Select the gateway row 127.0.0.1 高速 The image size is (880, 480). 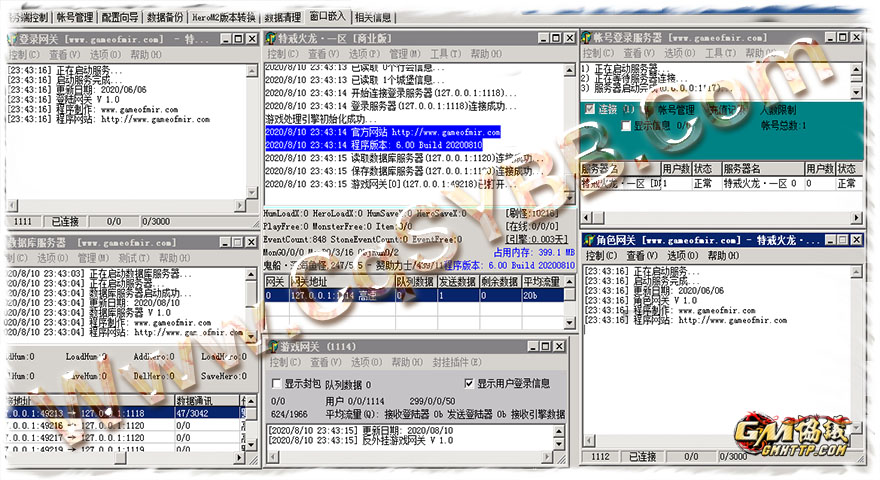click(414, 295)
